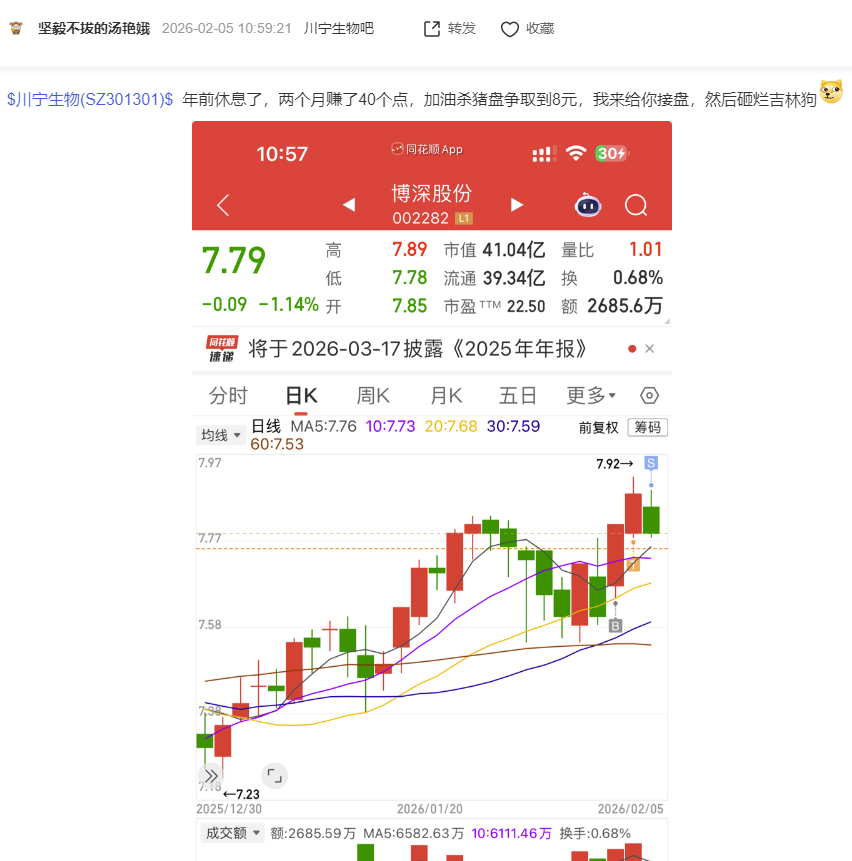Click the 转发 text button
852x861 pixels.
462,29
